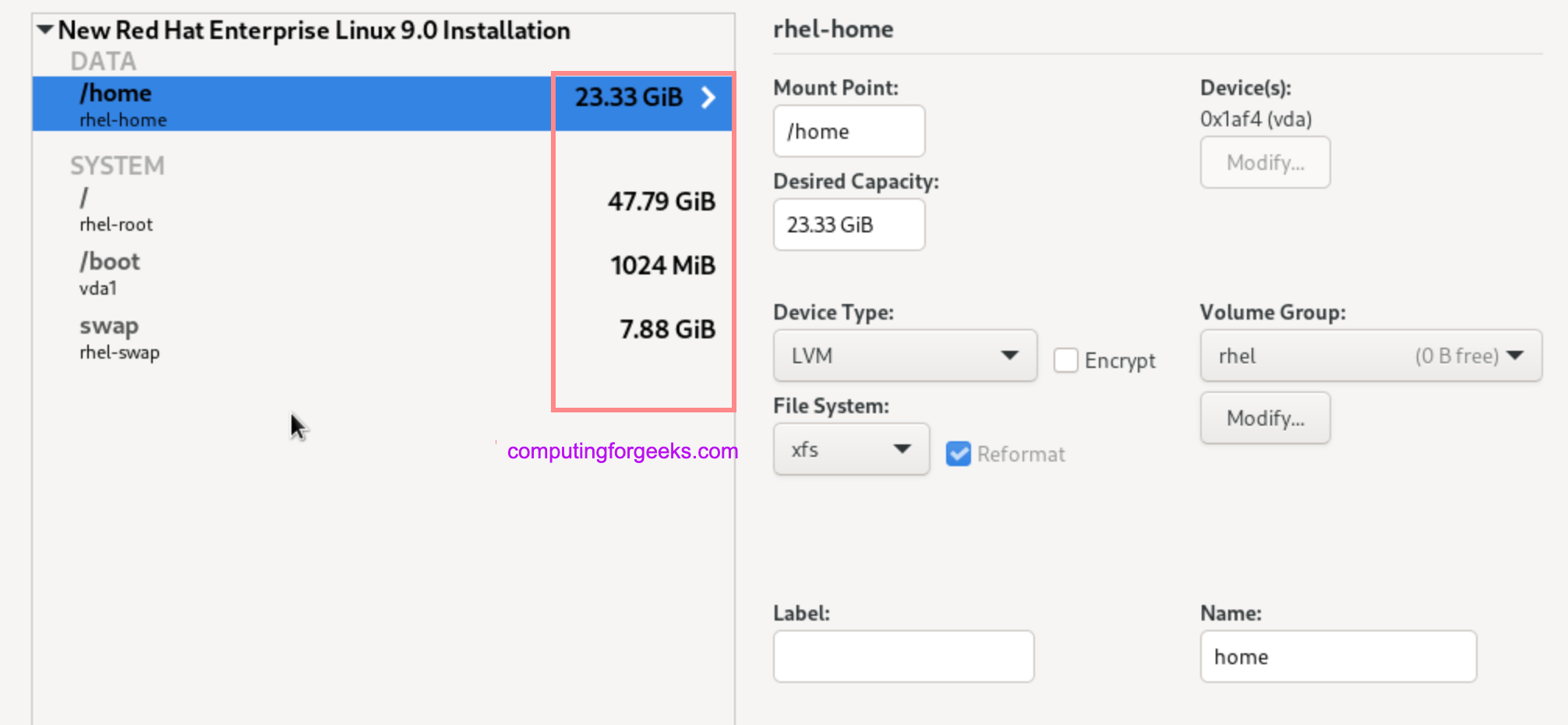
Task: Edit the Name field showing home
Action: (x=1337, y=656)
